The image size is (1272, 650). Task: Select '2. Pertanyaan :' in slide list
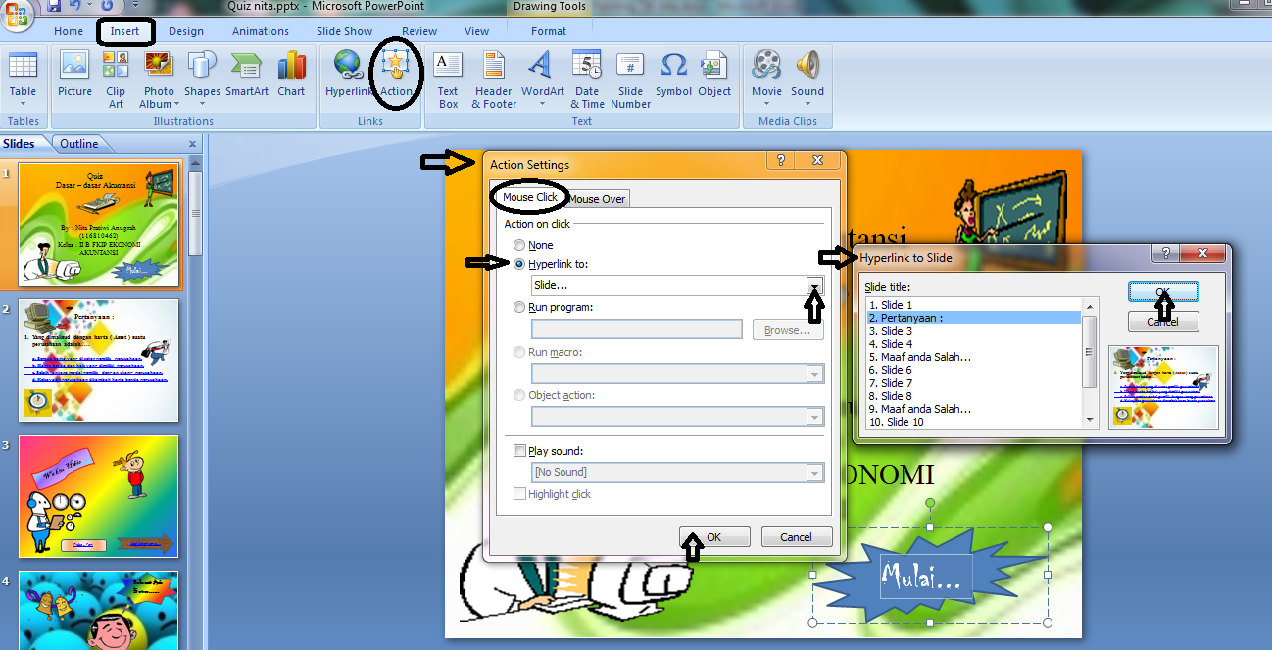(974, 318)
